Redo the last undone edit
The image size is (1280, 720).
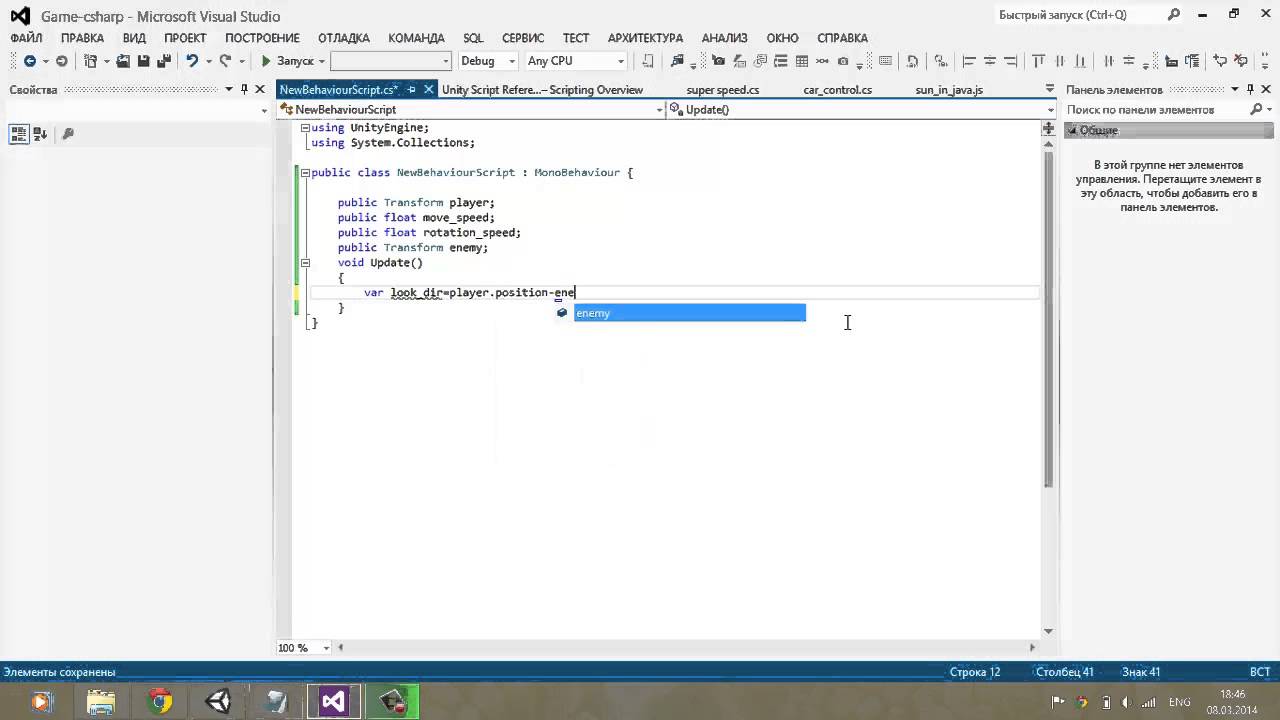pyautogui.click(x=226, y=61)
